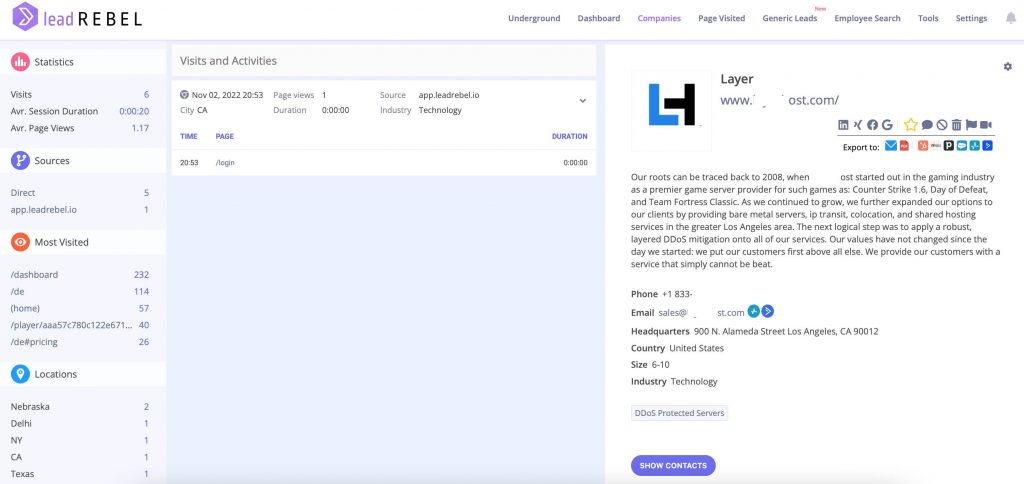This screenshot has height=484, width=1024.
Task: Open the Underground menu
Action: pyautogui.click(x=534, y=18)
